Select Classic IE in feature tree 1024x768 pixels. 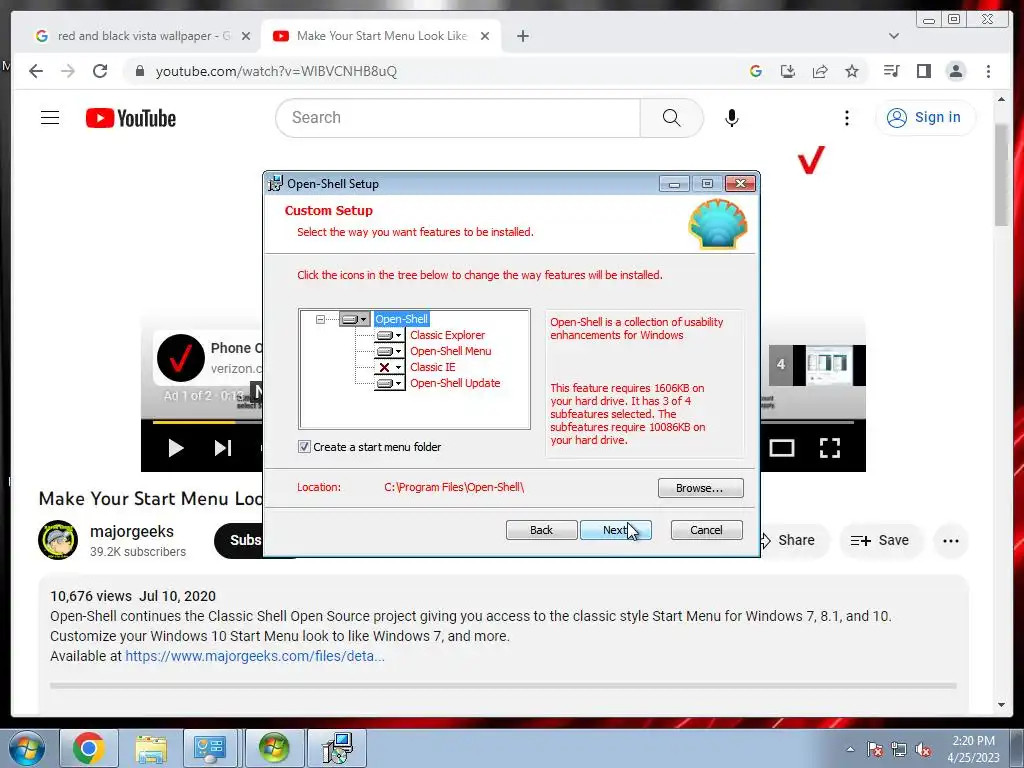(432, 367)
